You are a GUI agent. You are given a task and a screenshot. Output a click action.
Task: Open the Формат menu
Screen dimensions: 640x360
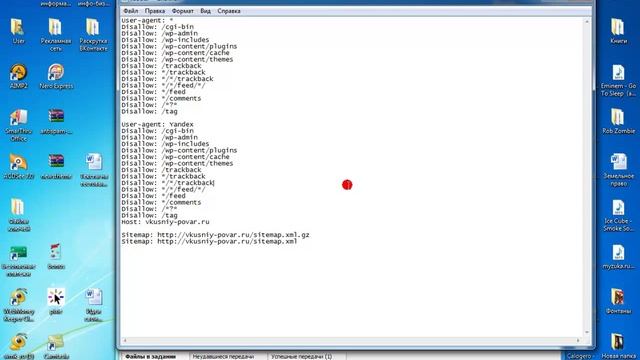point(182,11)
